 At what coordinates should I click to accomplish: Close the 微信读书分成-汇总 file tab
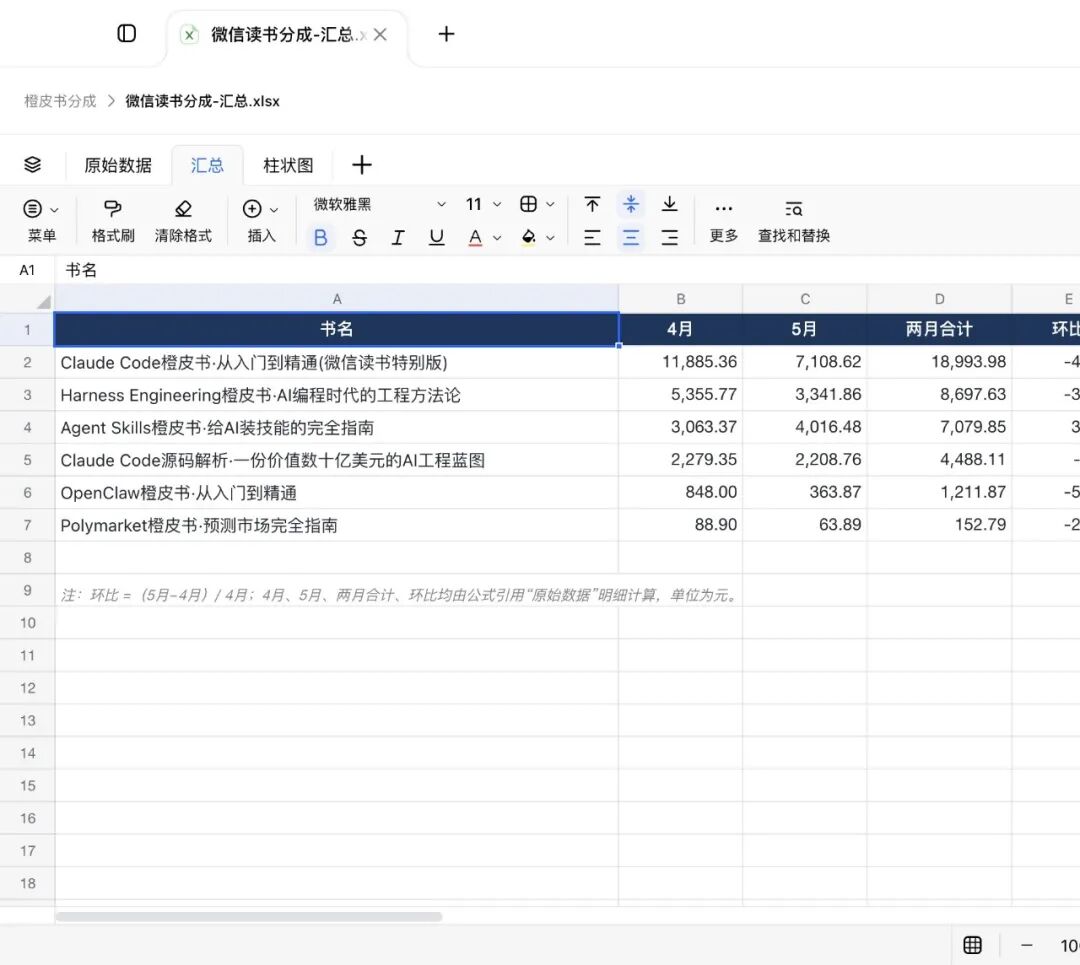(380, 34)
